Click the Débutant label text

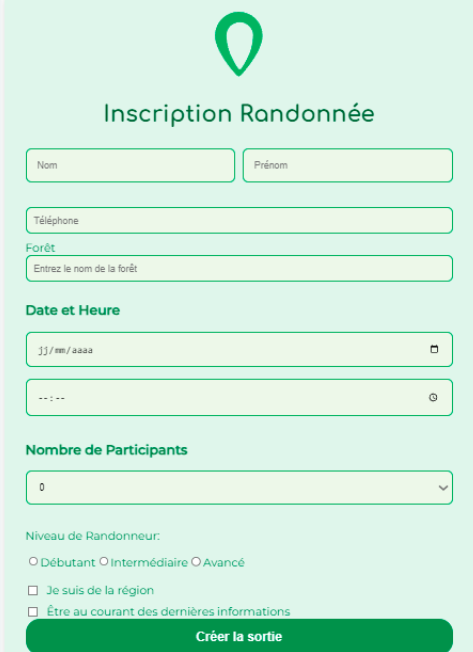click(x=68, y=563)
